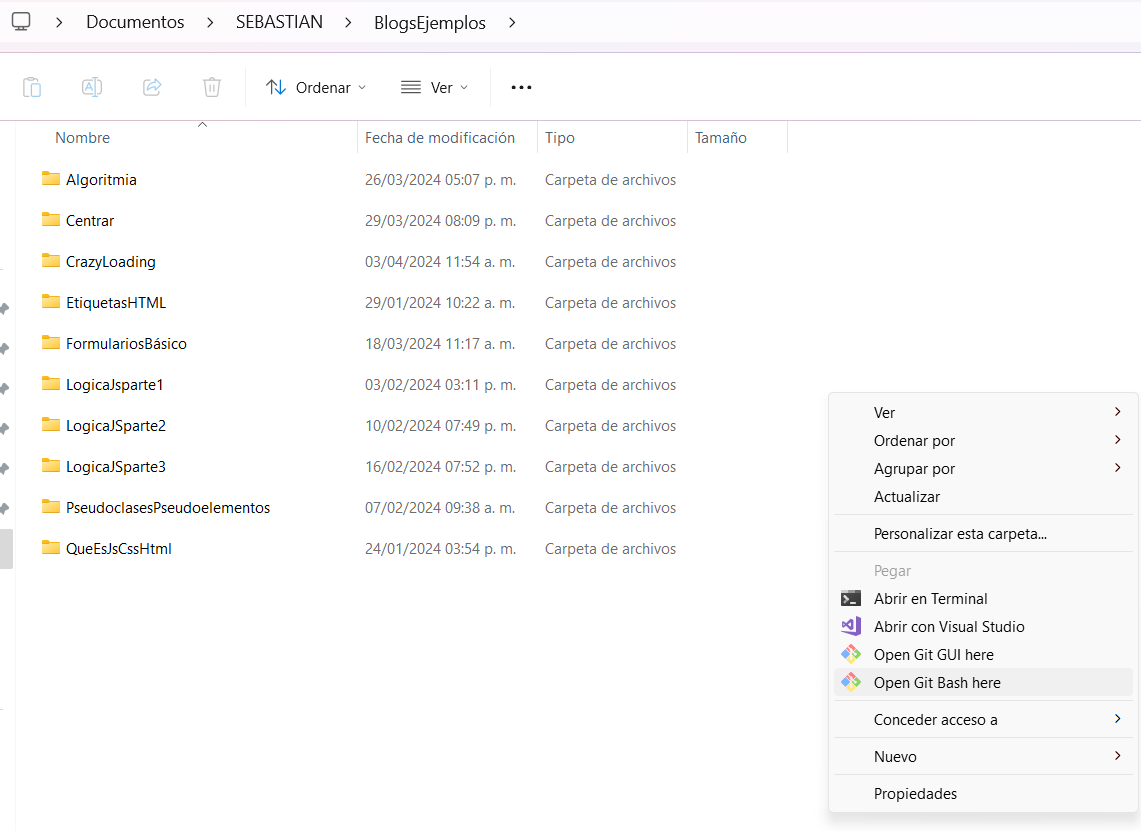The image size is (1141, 831).
Task: Open the Ver dropdown in toolbar
Action: coord(434,87)
